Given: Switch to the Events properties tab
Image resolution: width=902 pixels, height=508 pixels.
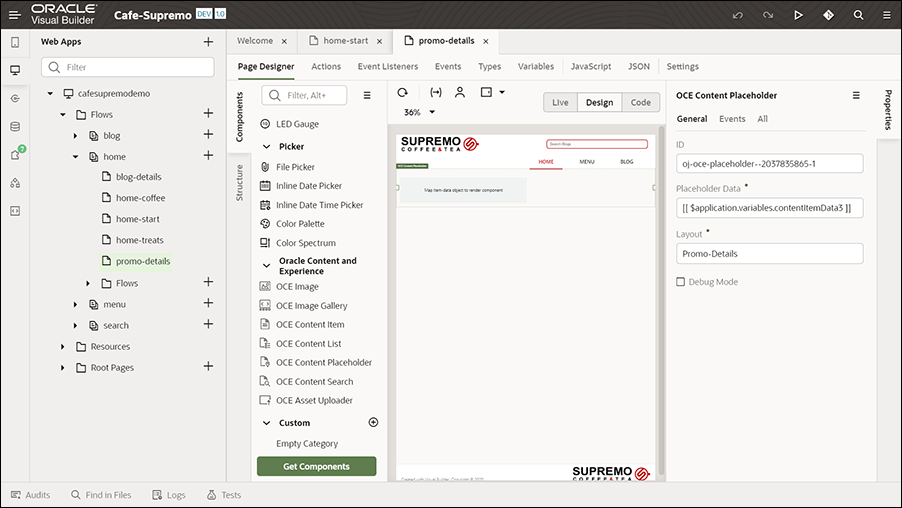Looking at the screenshot, I should [x=732, y=119].
